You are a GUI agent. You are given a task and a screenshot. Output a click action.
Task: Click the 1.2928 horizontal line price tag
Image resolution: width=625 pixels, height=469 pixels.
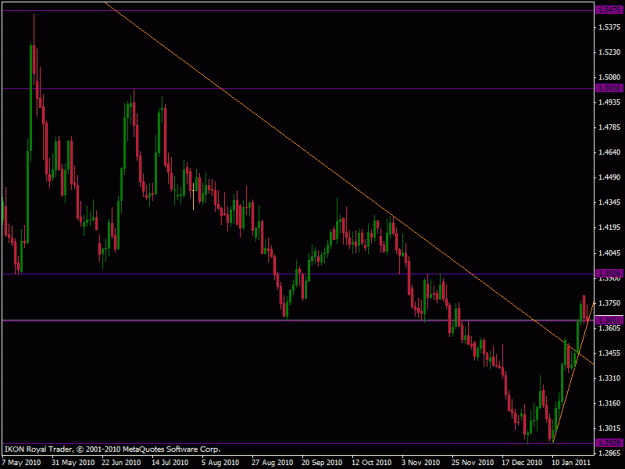tap(609, 443)
